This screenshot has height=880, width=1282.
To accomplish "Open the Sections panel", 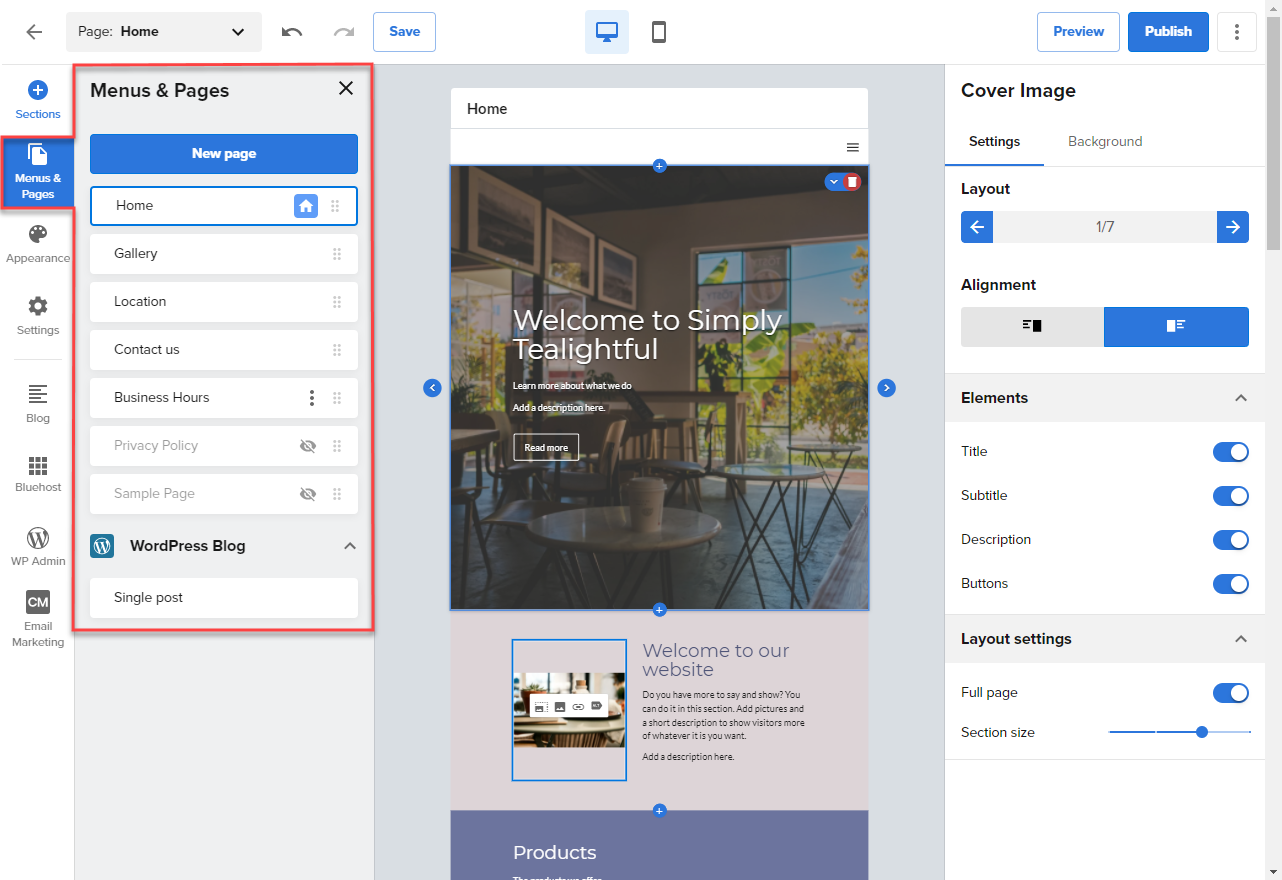I will (37, 100).
